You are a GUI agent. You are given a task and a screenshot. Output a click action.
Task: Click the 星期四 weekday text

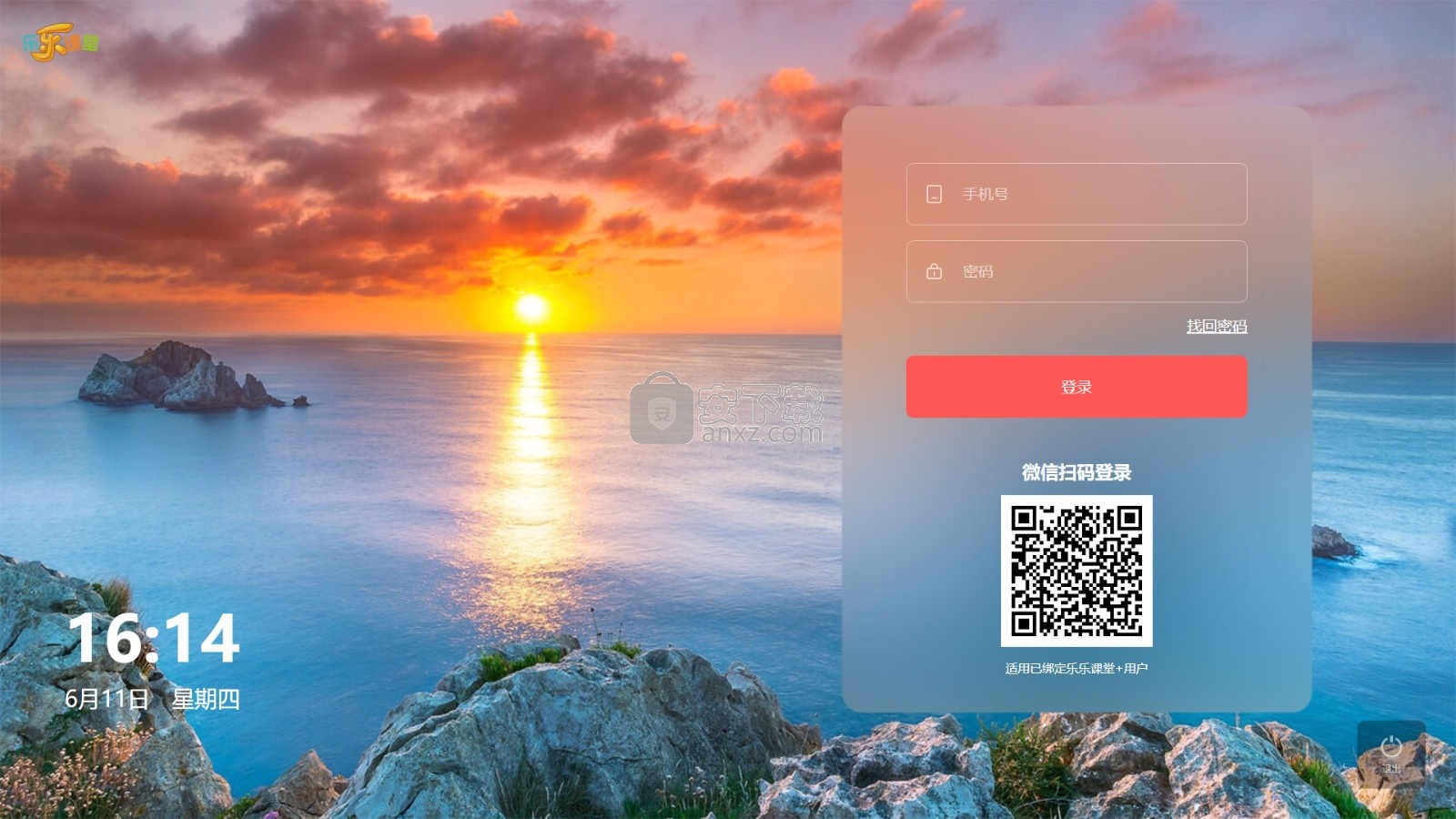coord(206,699)
